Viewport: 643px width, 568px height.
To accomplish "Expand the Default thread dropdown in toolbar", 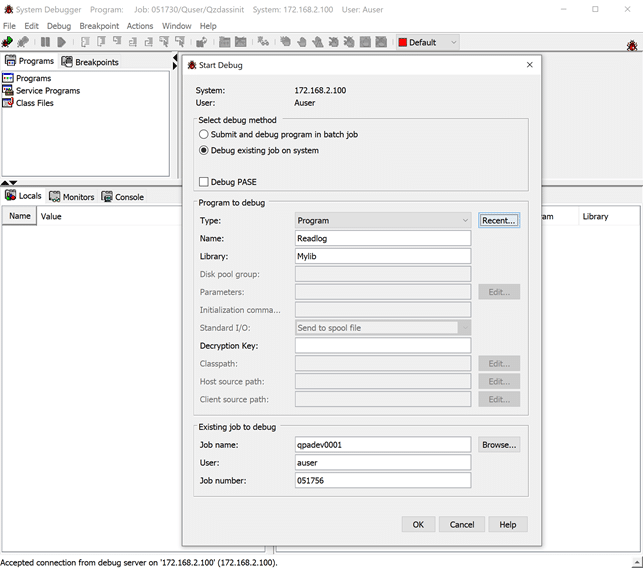I will (x=453, y=42).
